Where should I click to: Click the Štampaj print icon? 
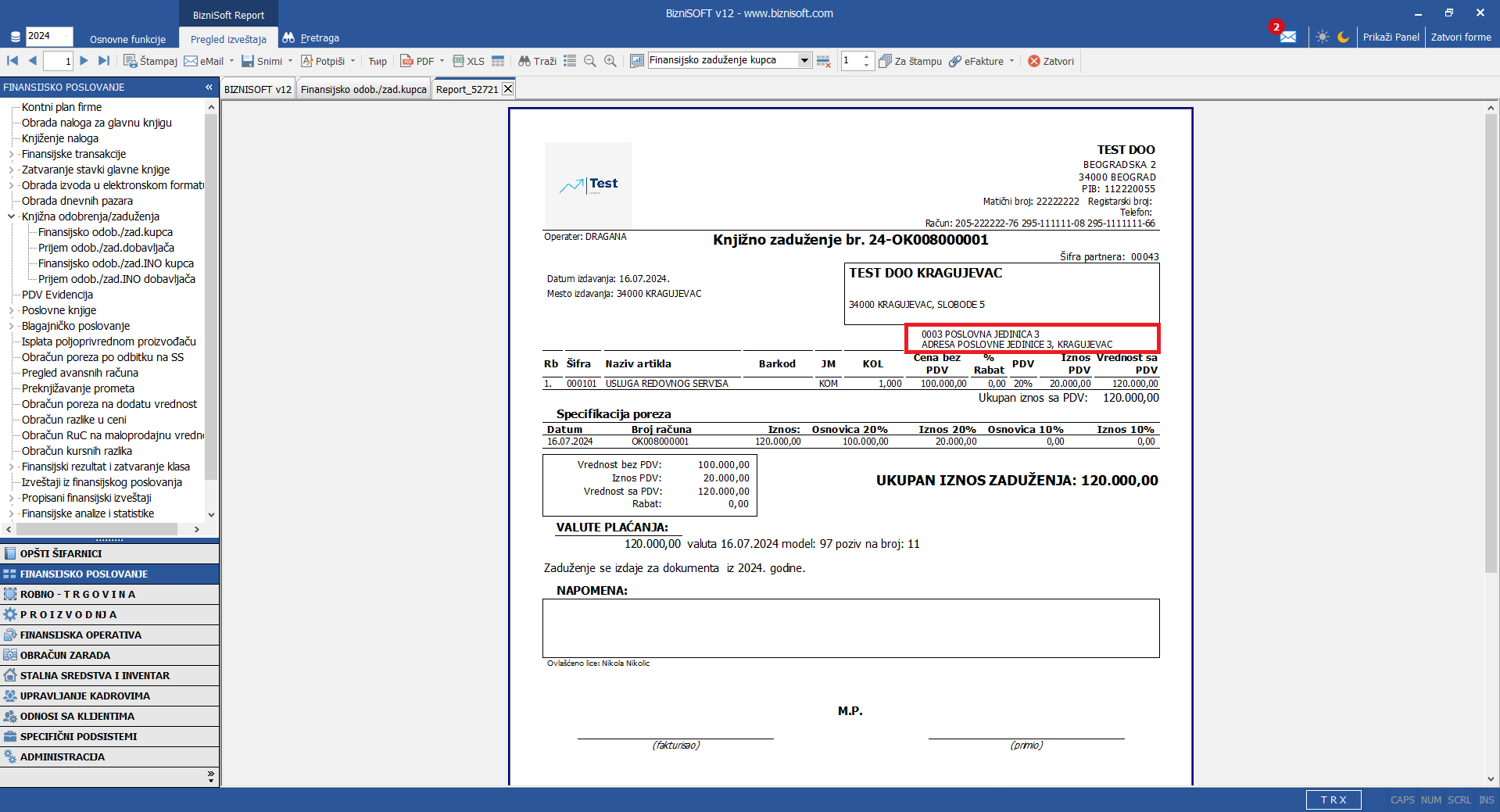click(131, 61)
